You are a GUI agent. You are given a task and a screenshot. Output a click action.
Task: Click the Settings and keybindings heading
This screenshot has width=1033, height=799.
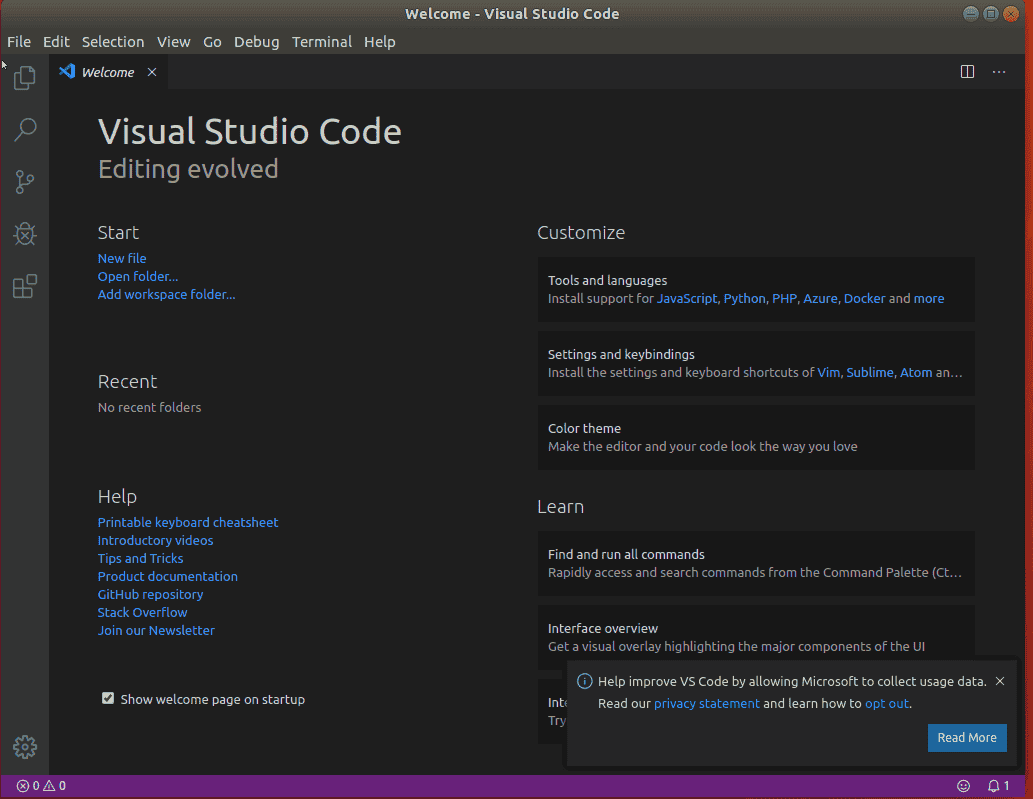pyautogui.click(x=621, y=354)
